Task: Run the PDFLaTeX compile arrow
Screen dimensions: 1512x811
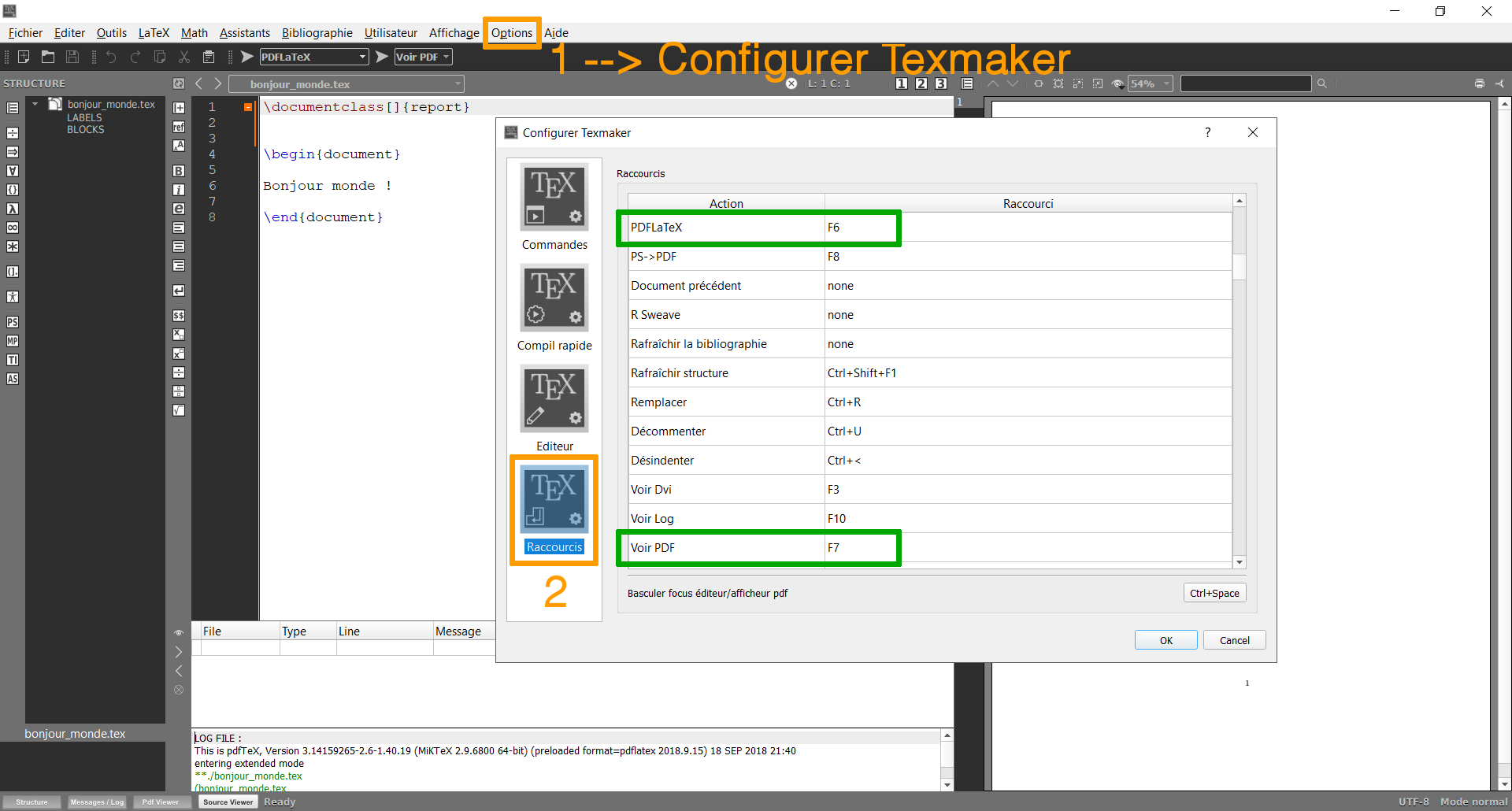Action: tap(246, 57)
